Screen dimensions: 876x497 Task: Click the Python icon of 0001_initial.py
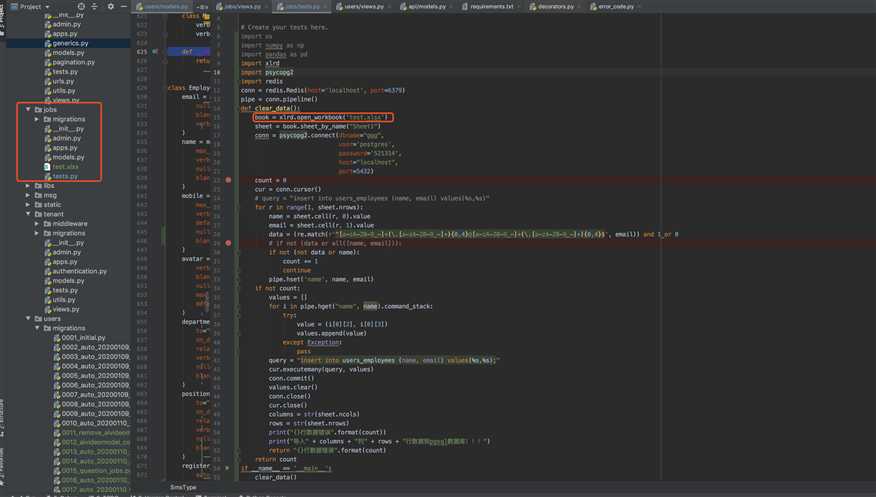(56, 337)
